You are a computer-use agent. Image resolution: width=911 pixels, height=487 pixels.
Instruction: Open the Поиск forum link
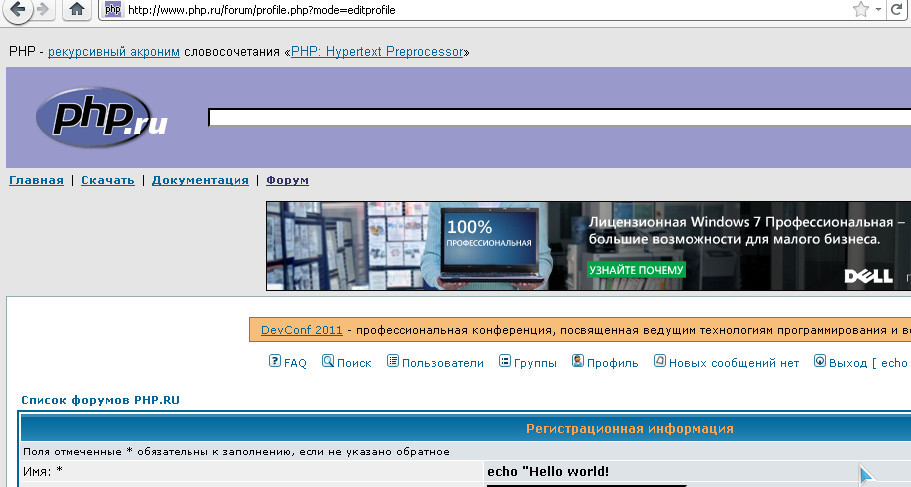click(354, 363)
